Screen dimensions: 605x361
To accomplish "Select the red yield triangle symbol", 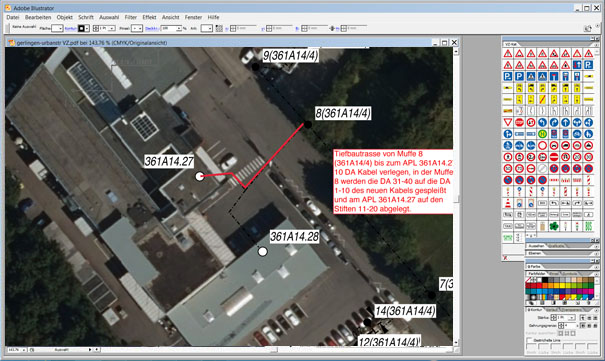I will (508, 122).
